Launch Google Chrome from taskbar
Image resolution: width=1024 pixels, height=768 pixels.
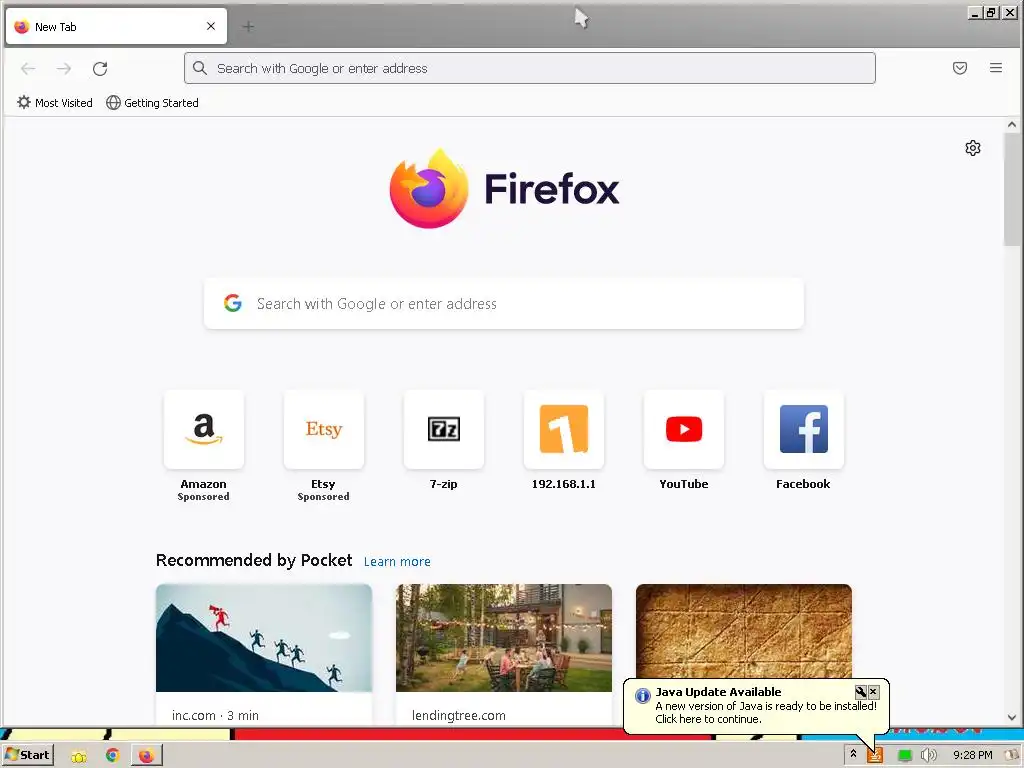(112, 755)
